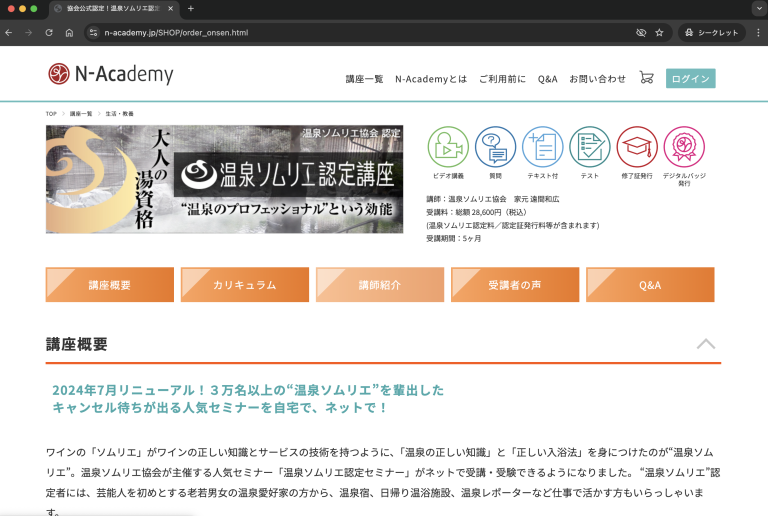Click the ログイン button
Viewport: 768px width, 516px height.
pos(691,78)
